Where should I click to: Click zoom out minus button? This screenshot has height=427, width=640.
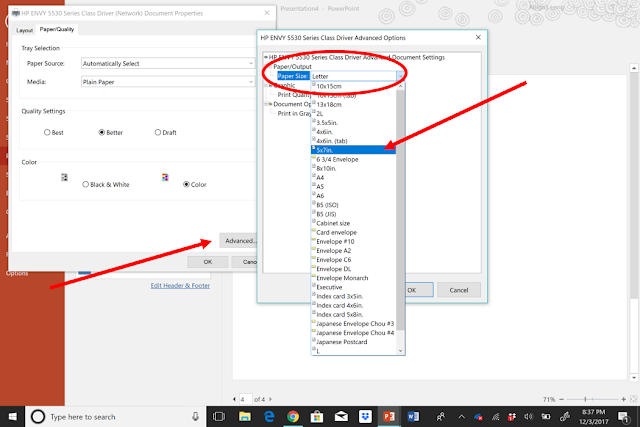pos(562,399)
